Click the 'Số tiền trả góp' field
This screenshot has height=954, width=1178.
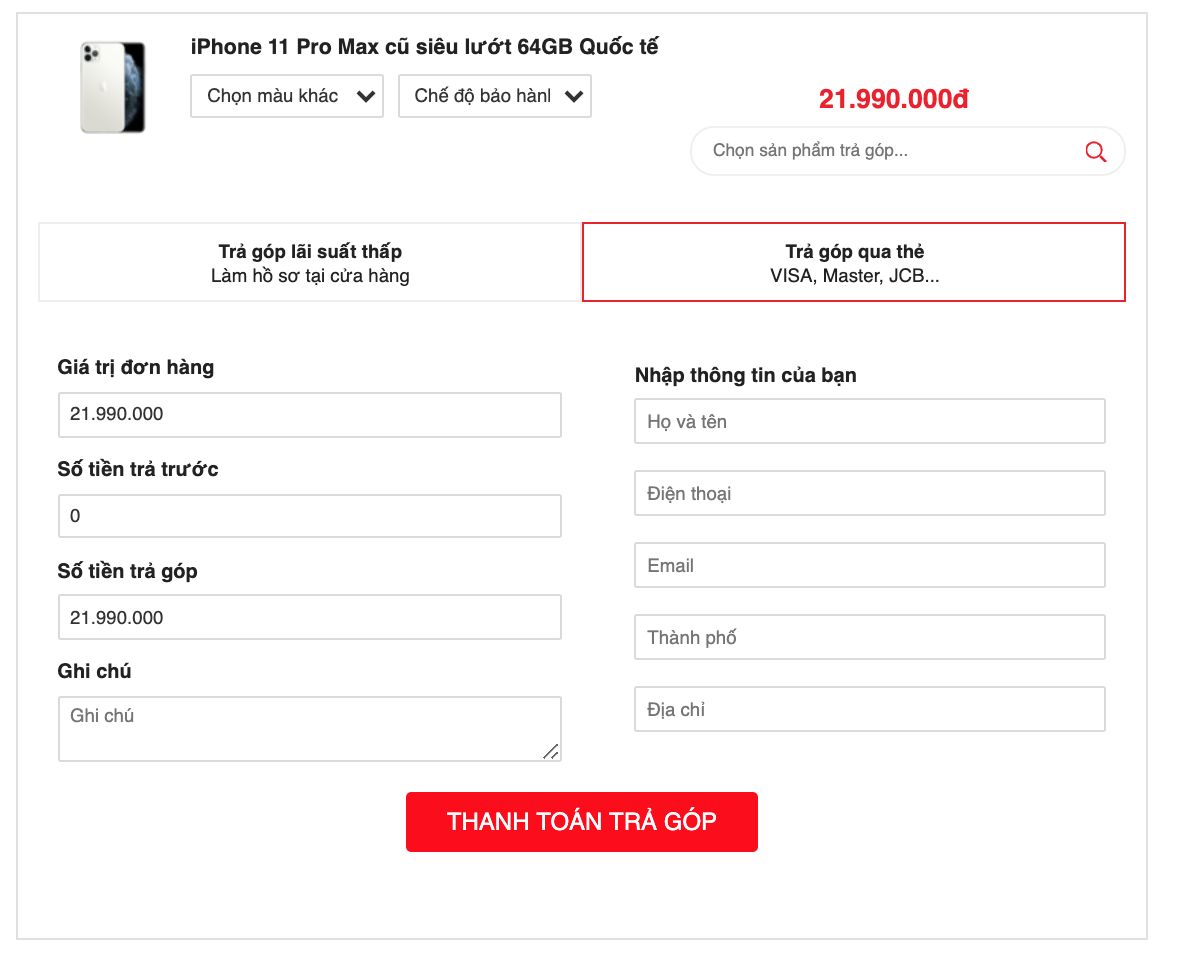coord(310,617)
